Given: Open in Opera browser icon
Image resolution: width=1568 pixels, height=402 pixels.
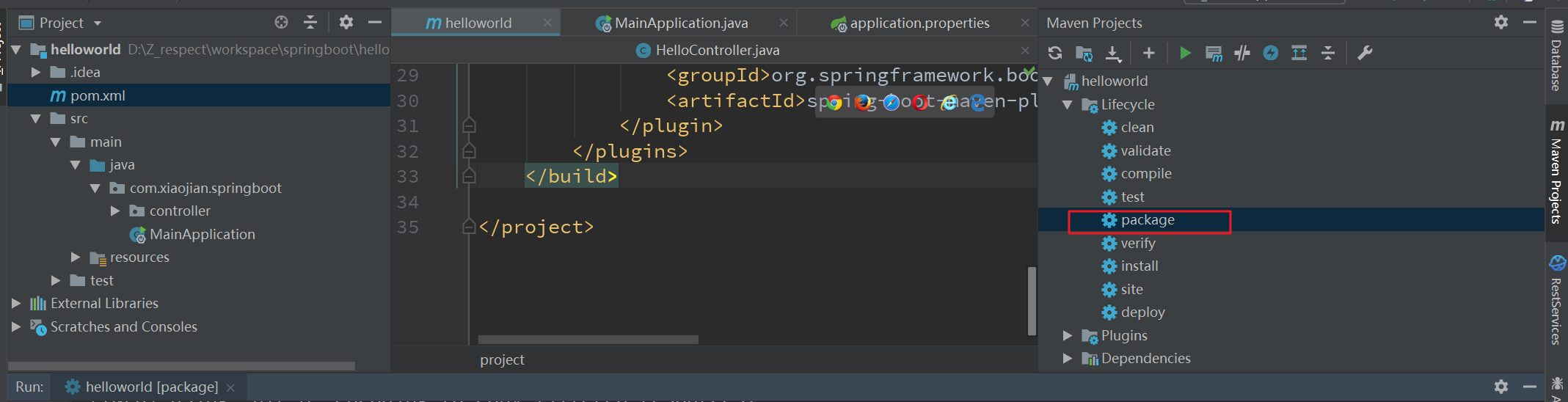Looking at the screenshot, I should pyautogui.click(x=920, y=103).
